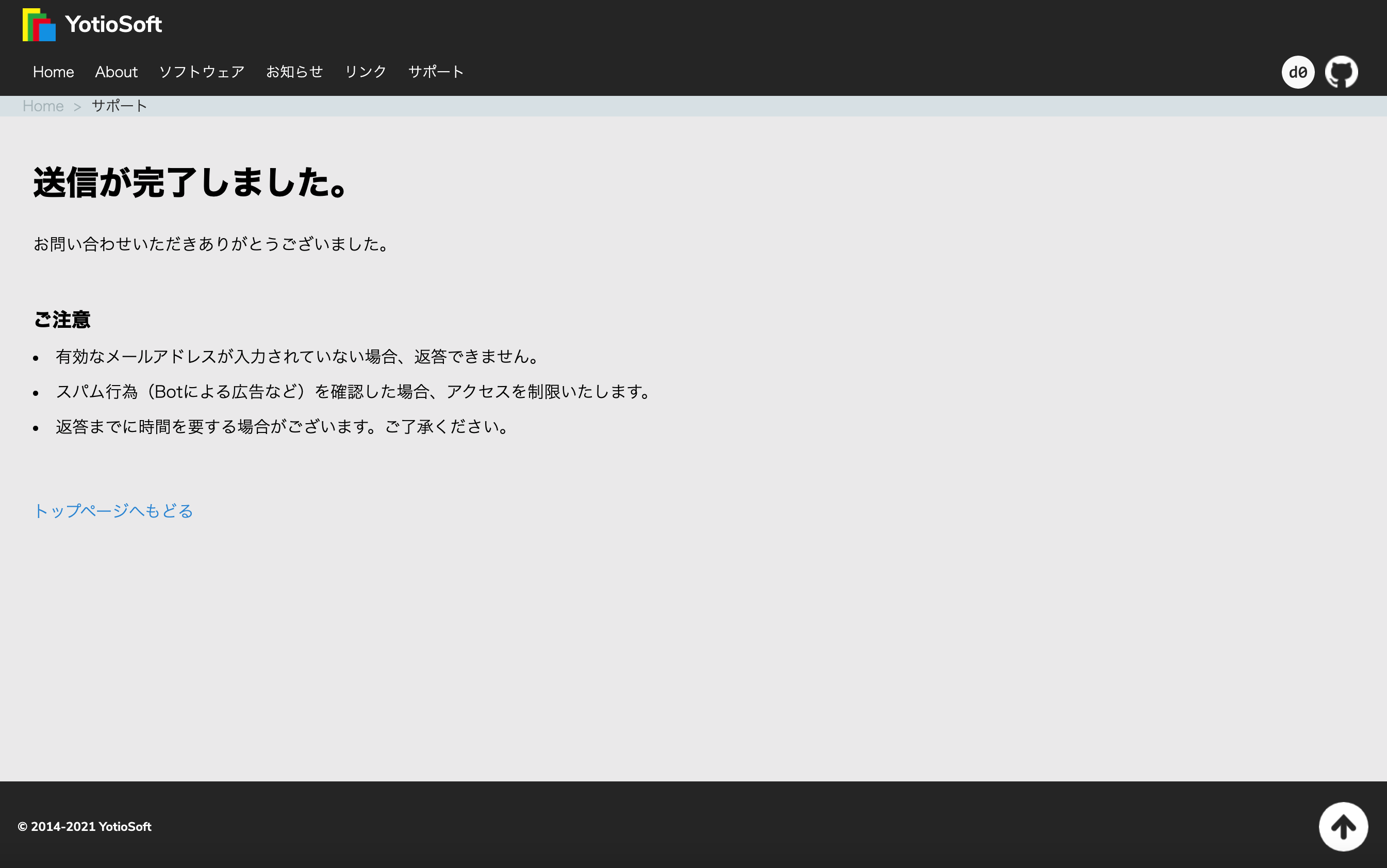Screen dimensions: 1387x868
Task: Click the bullet about 有効なメールアドレス
Action: click(x=298, y=357)
